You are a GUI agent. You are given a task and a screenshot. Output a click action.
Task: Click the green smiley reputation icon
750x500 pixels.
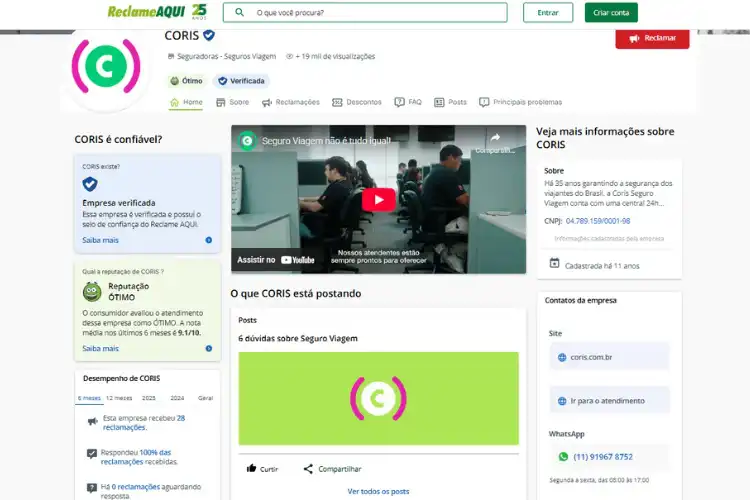92,291
